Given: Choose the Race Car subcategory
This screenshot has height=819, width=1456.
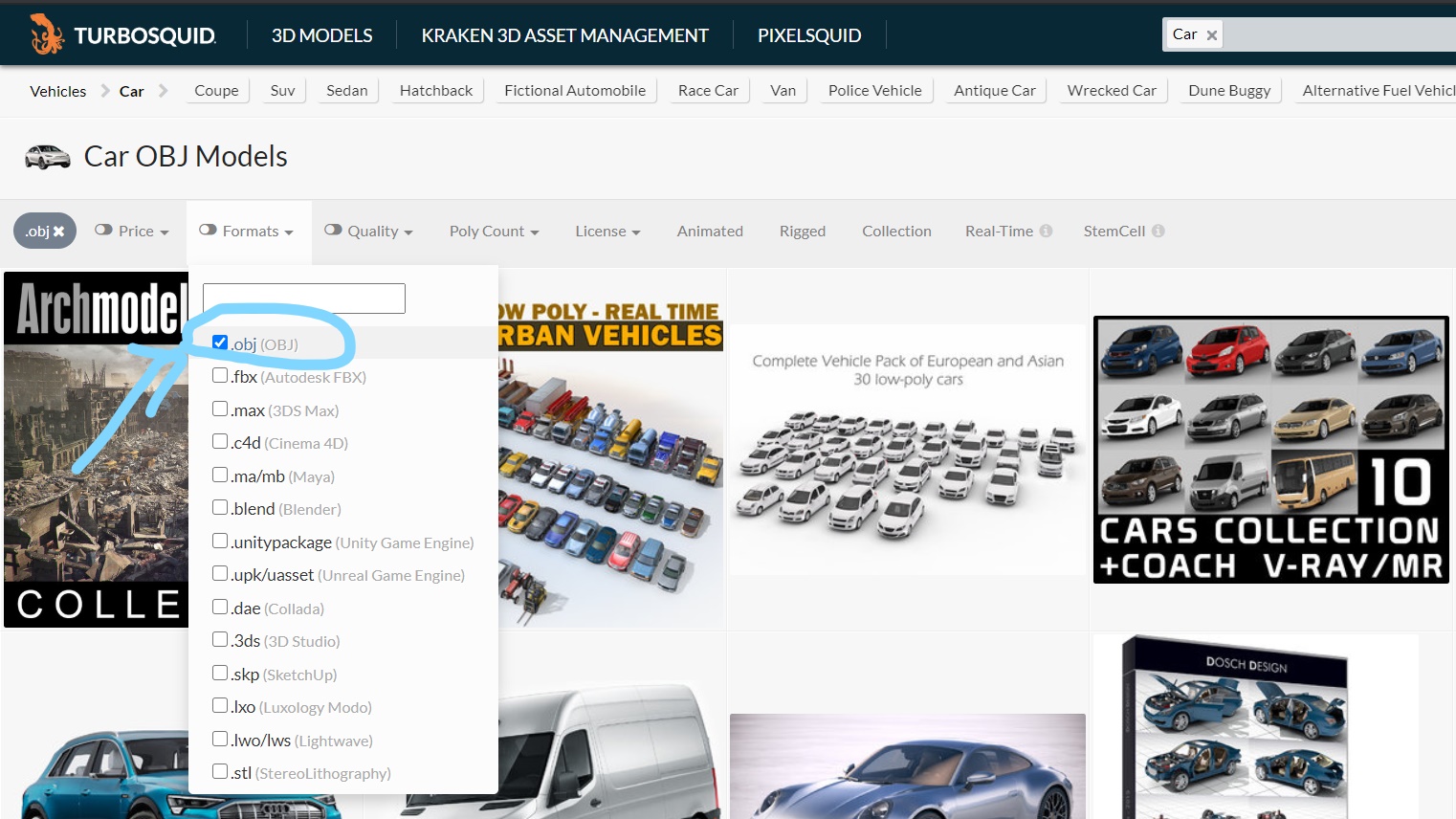Looking at the screenshot, I should click(708, 90).
